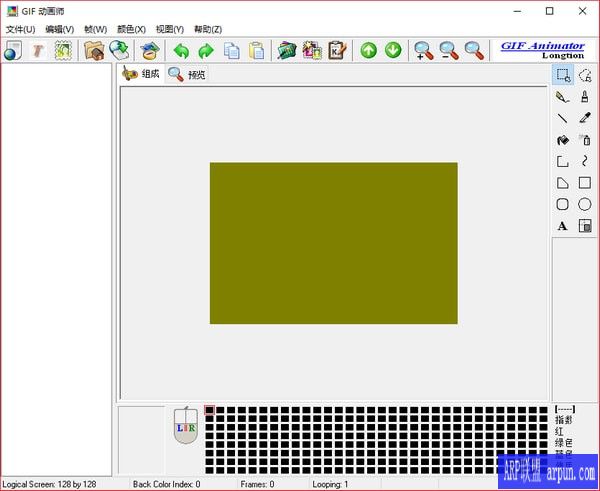
Task: Choose the straight line tool
Action: pyautogui.click(x=563, y=118)
